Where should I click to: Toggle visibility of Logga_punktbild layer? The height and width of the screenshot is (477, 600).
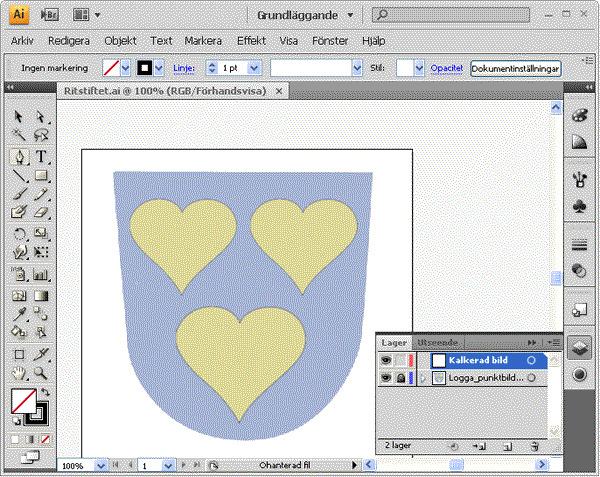(x=386, y=378)
